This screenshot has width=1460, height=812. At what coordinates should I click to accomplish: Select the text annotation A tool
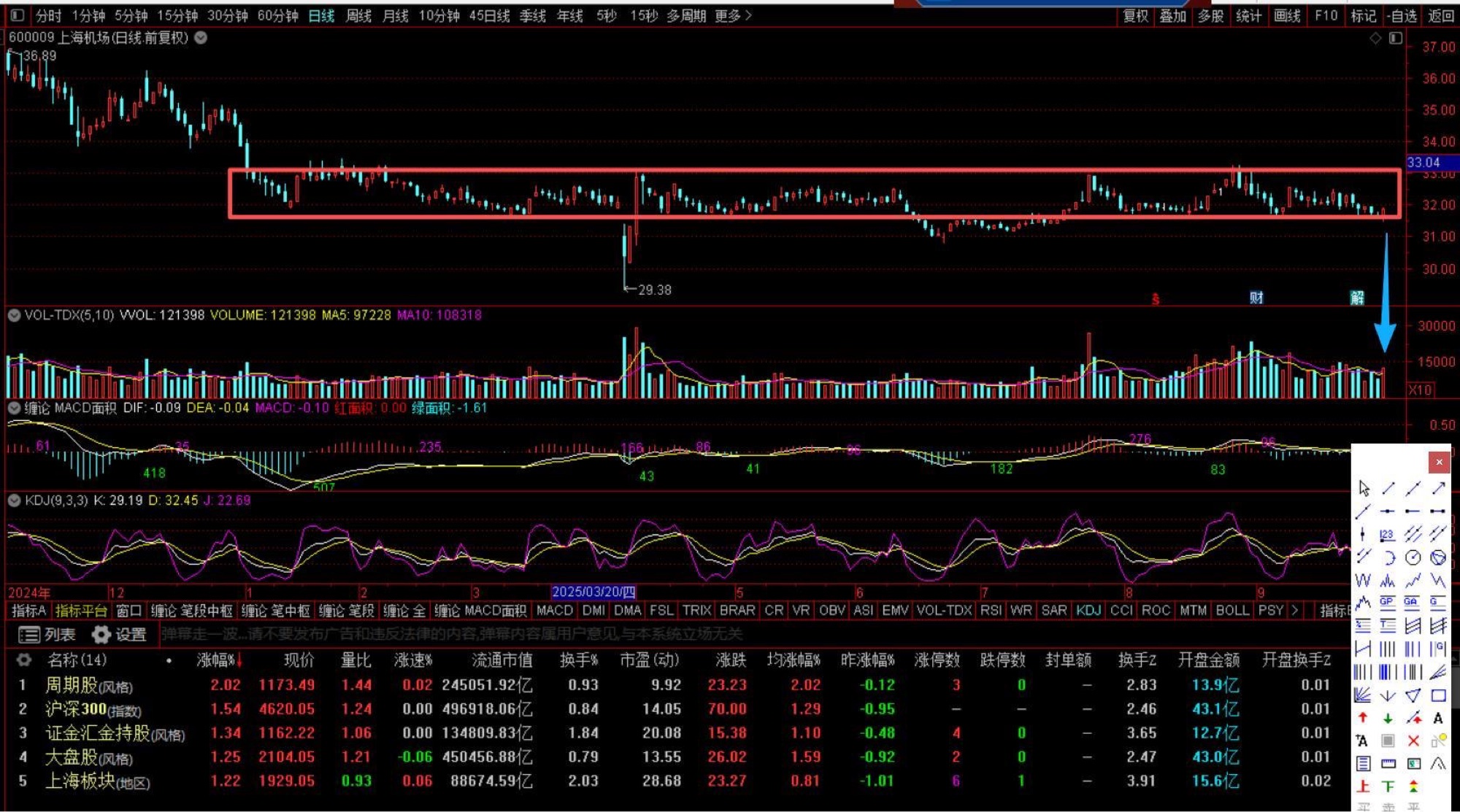click(x=1438, y=718)
